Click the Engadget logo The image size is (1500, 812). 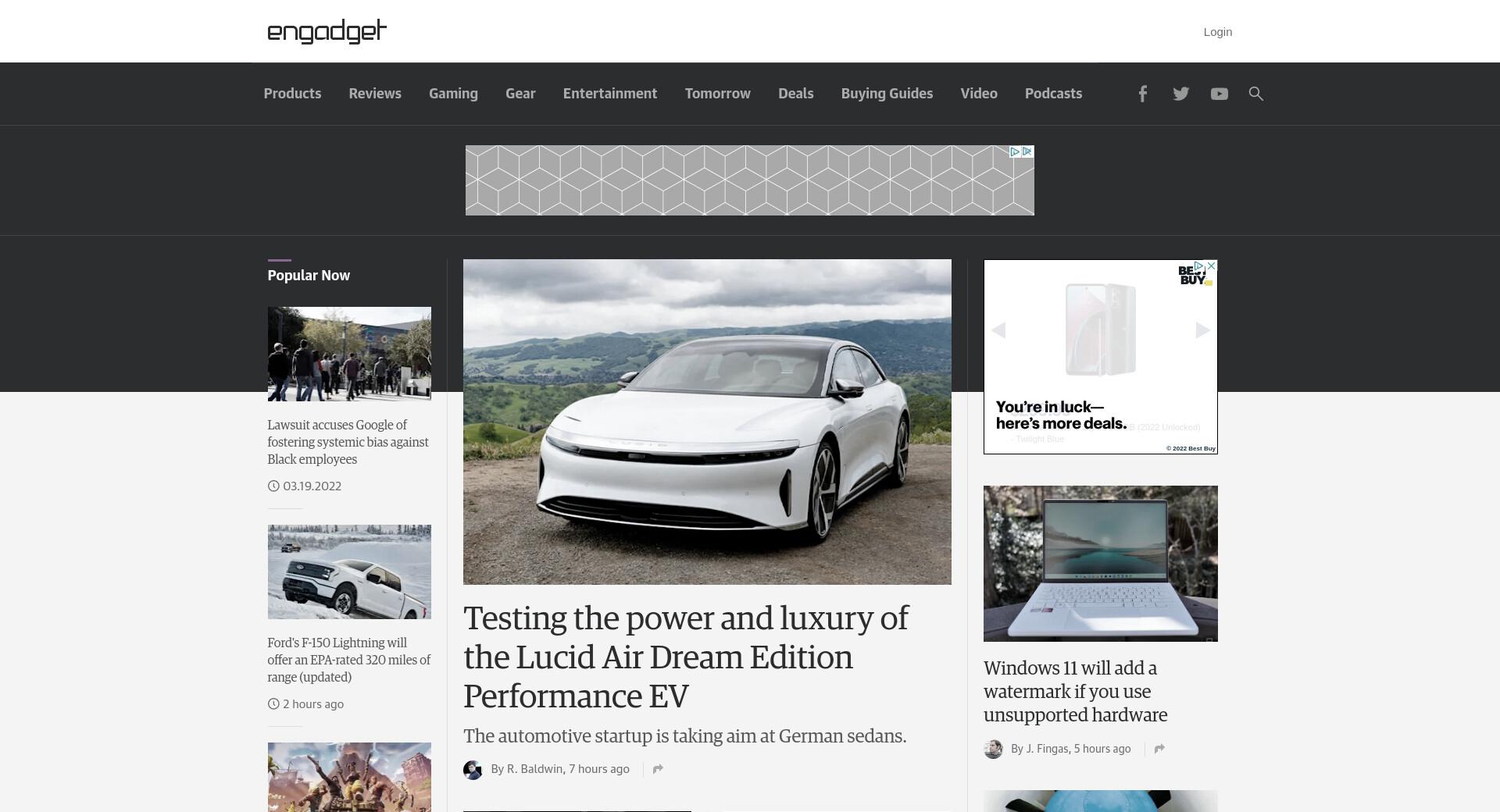point(327,31)
